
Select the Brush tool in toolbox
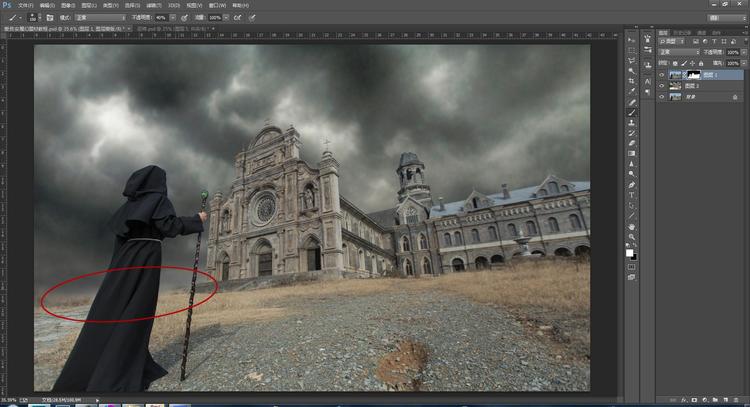pos(631,112)
